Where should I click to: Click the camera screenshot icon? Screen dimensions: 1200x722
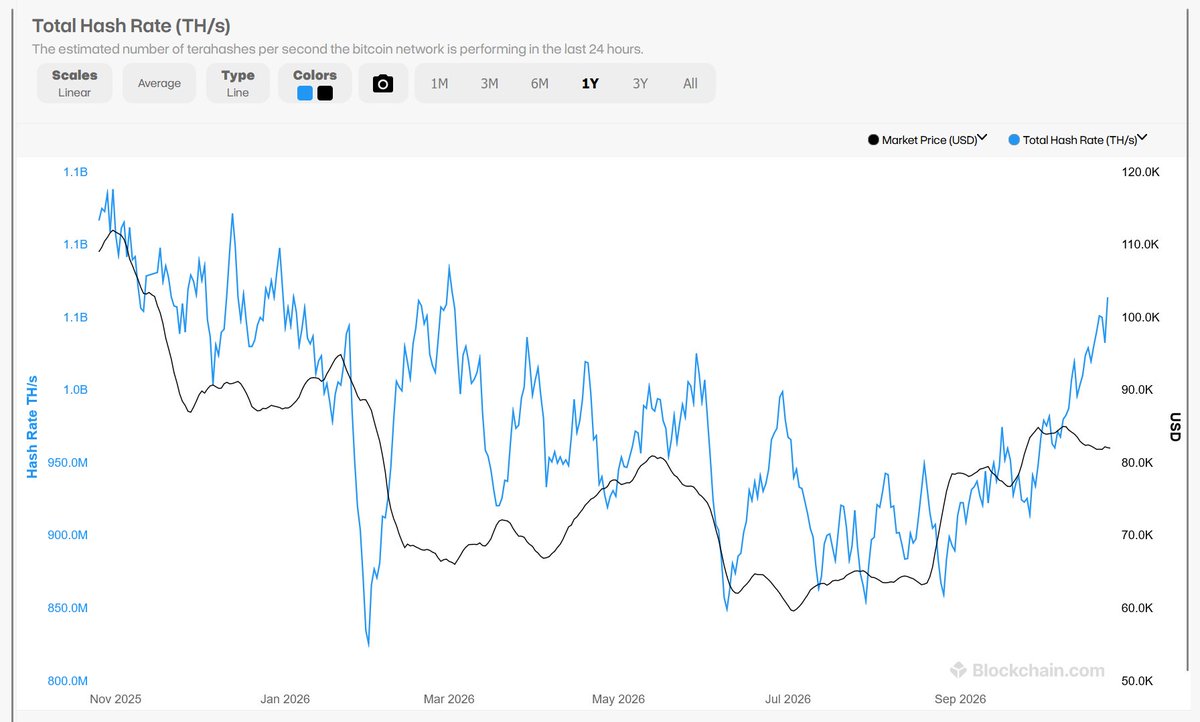383,83
